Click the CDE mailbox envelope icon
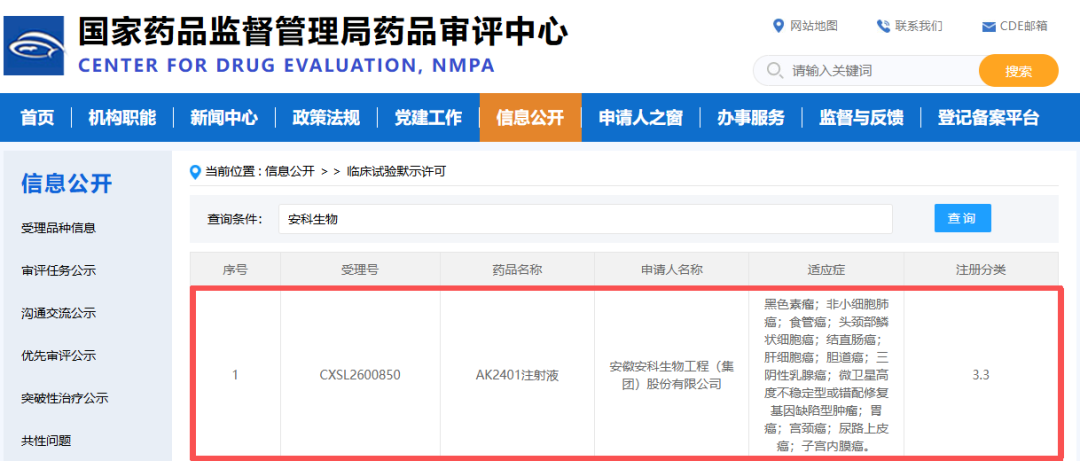This screenshot has height=461, width=1080. (988, 27)
